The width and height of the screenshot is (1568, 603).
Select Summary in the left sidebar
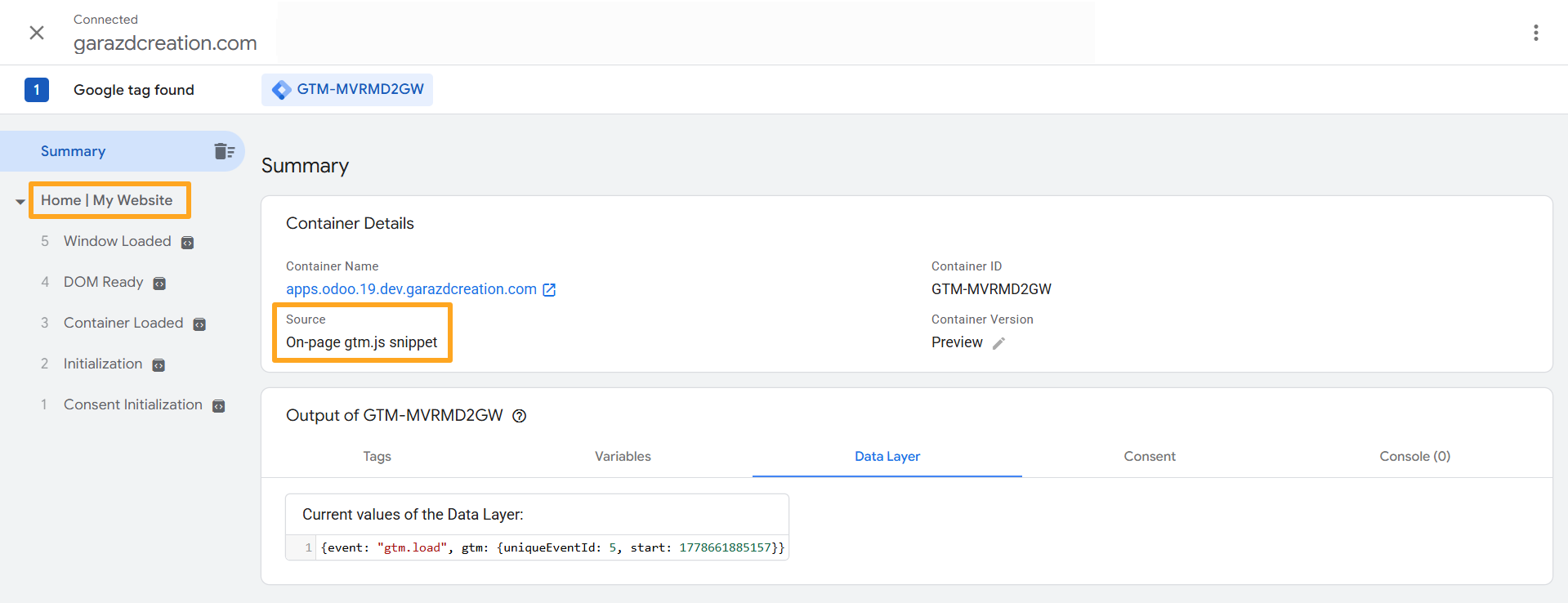[123, 151]
